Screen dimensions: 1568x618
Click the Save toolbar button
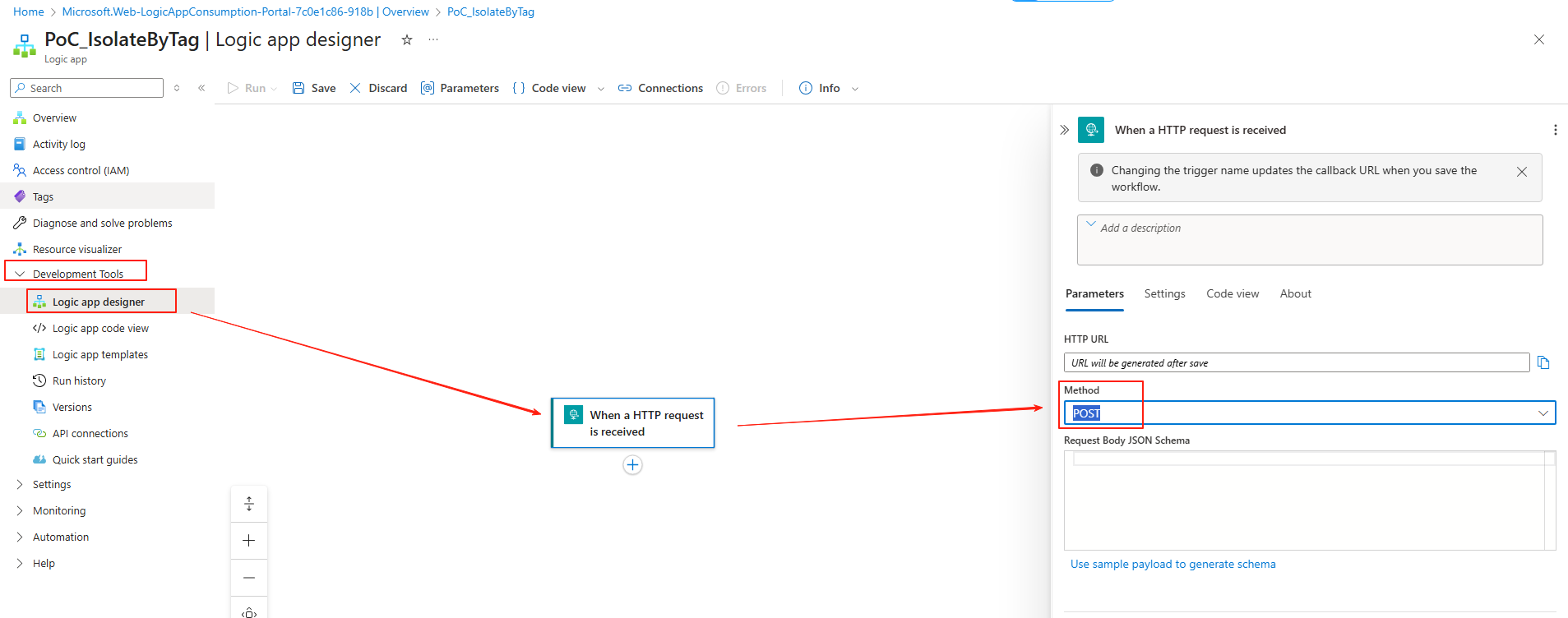point(314,88)
